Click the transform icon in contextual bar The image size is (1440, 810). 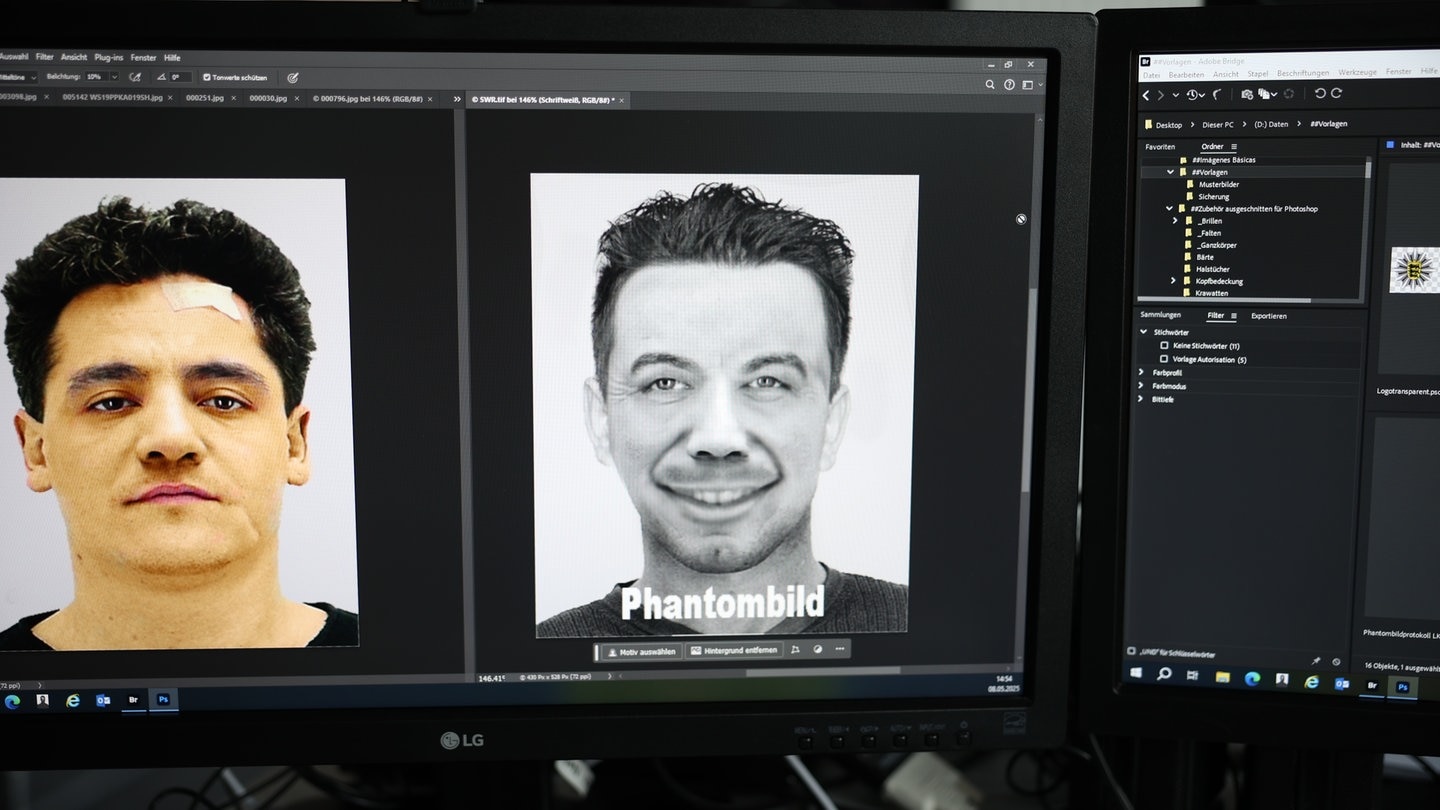tap(796, 649)
